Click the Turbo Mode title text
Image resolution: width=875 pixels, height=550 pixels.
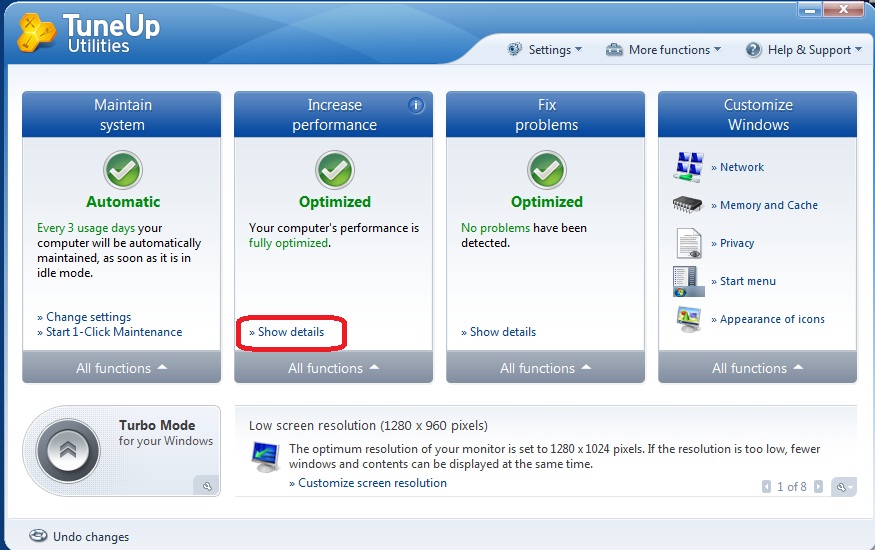(157, 425)
